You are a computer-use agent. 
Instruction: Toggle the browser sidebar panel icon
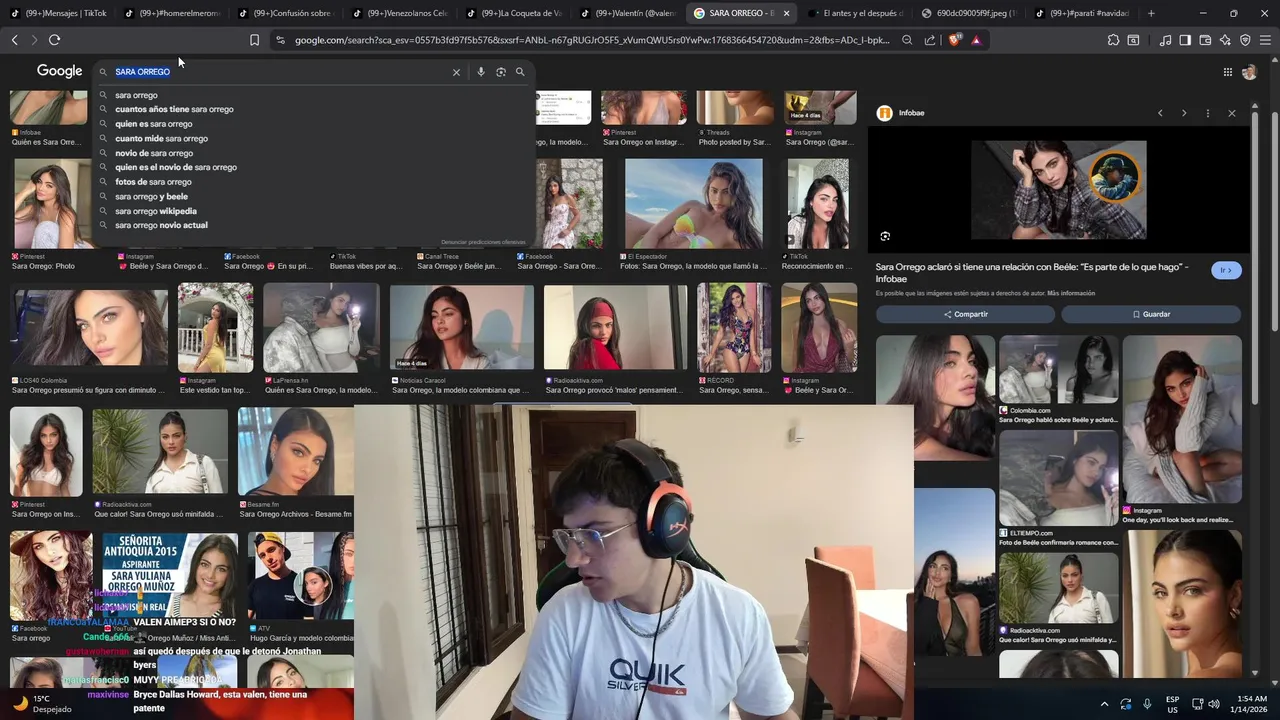pyautogui.click(x=1185, y=40)
